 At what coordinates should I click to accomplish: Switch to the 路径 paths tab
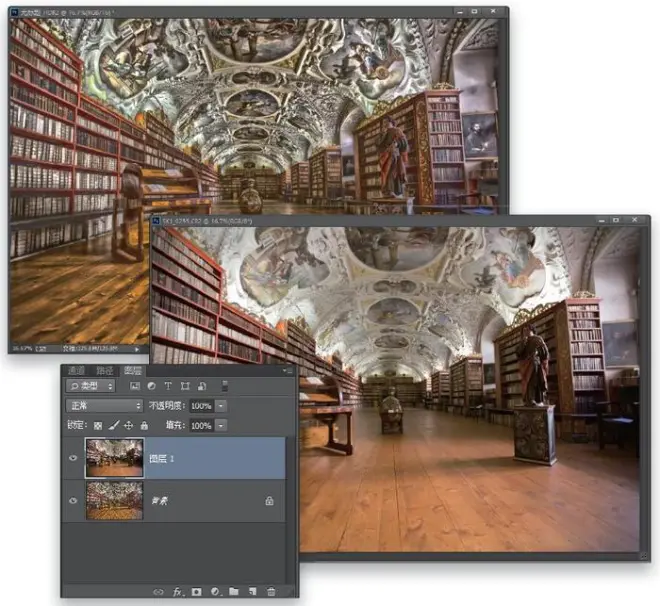coord(104,370)
